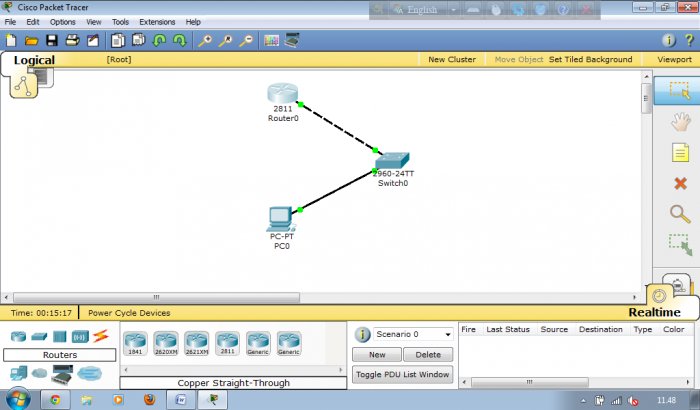Activate the Select tool
This screenshot has height=410, width=700.
click(679, 90)
